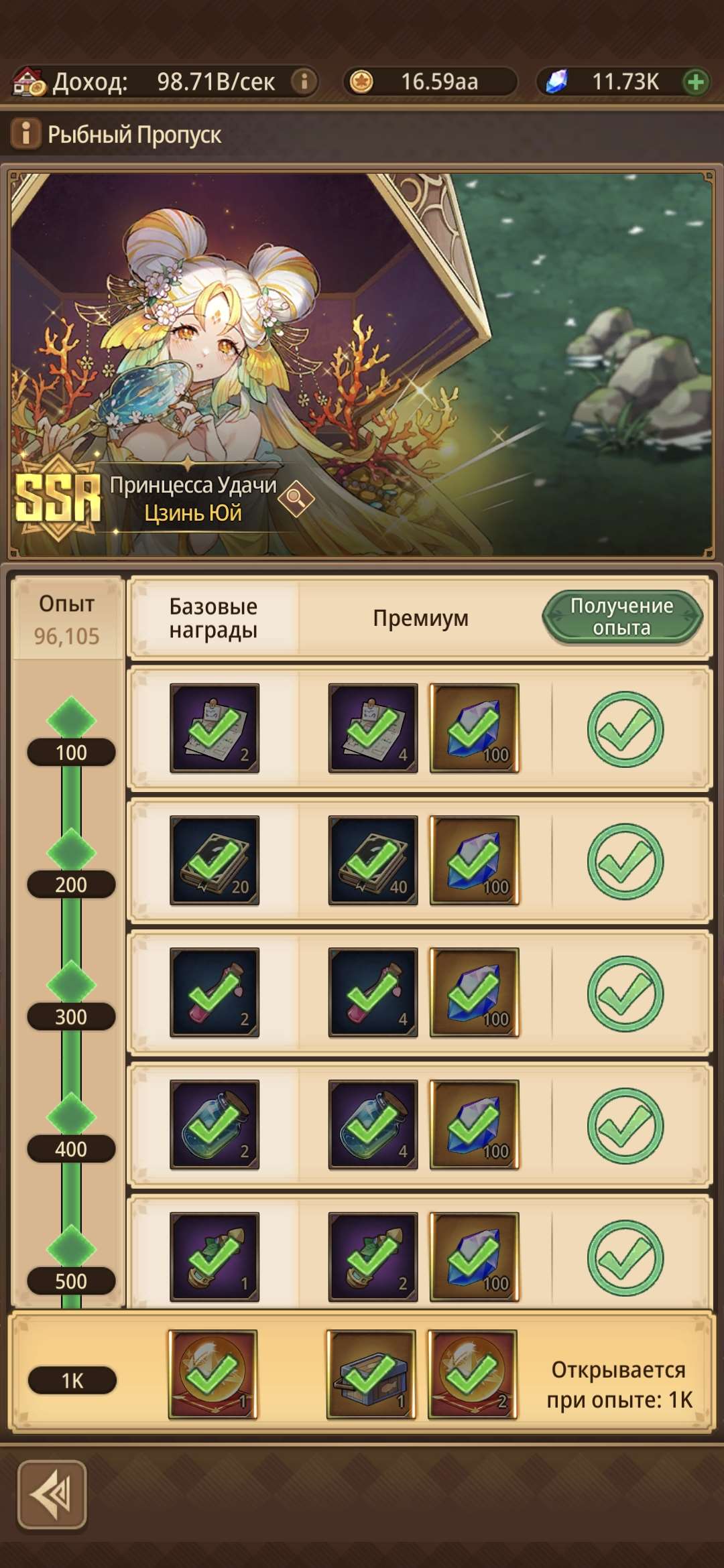
Task: Select the premium chest reward at 1K
Action: pyautogui.click(x=371, y=1374)
